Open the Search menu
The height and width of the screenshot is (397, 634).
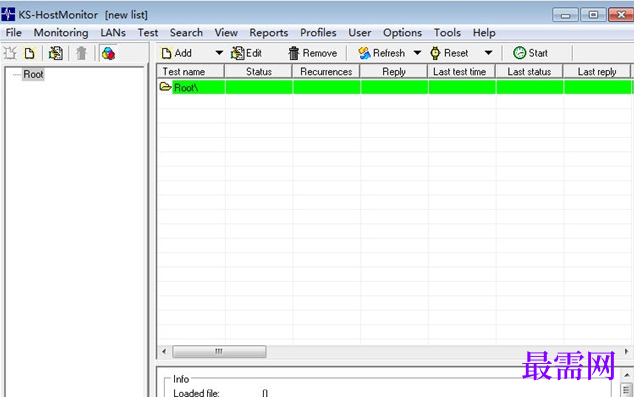pos(186,33)
